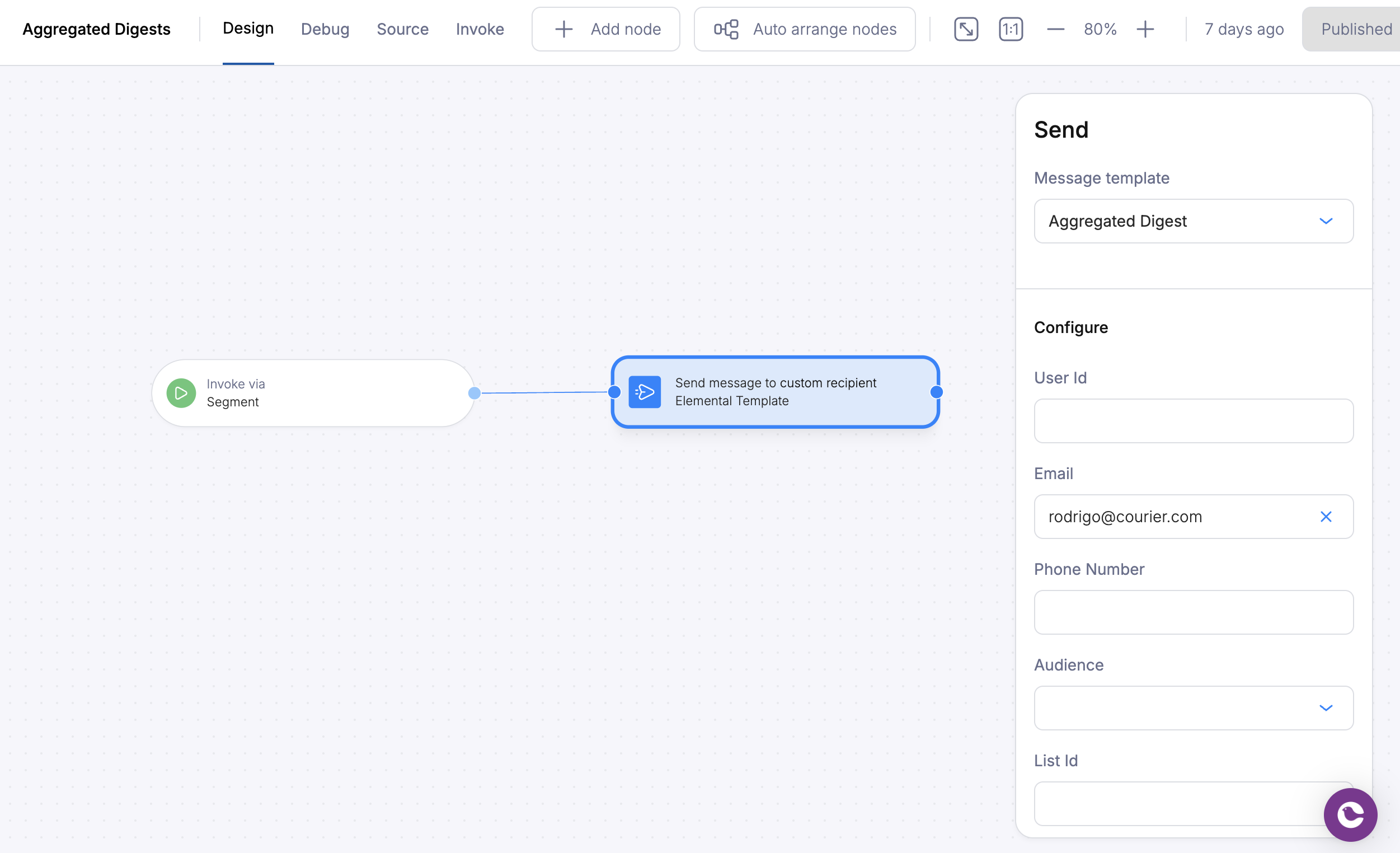This screenshot has height=853, width=1400.
Task: Open the Source tab
Action: click(402, 29)
